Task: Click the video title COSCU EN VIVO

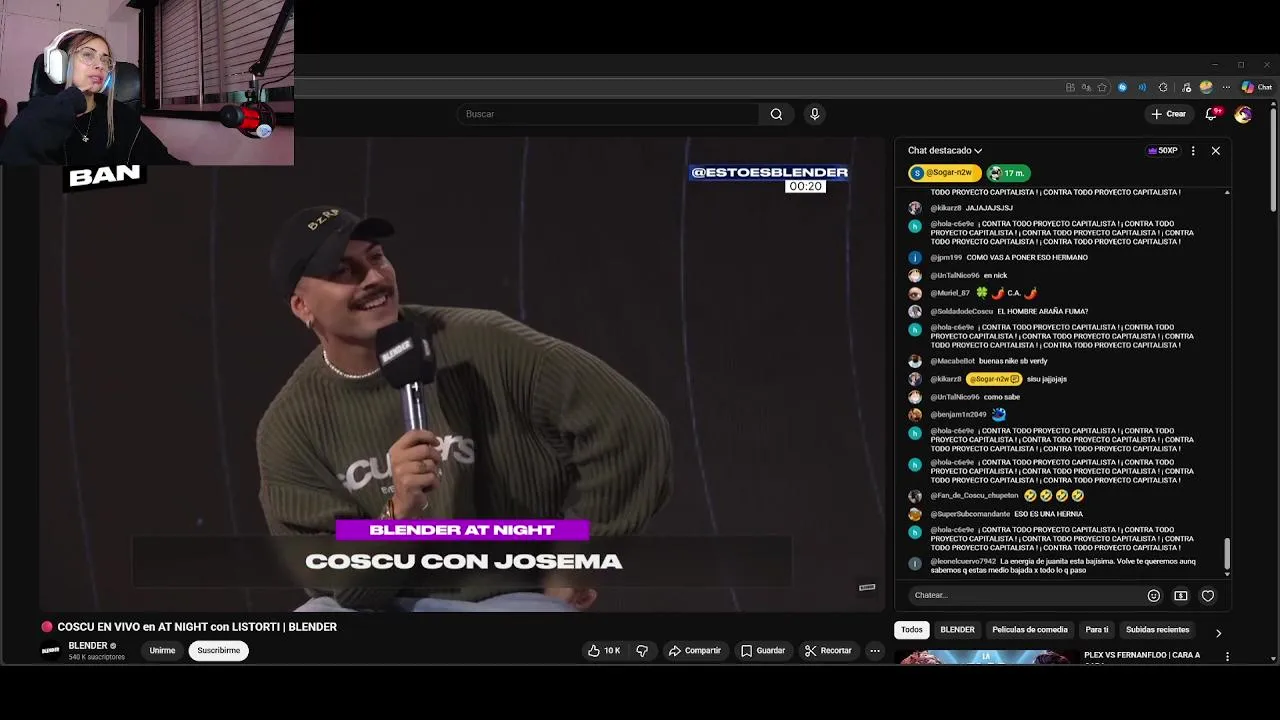Action: click(197, 627)
